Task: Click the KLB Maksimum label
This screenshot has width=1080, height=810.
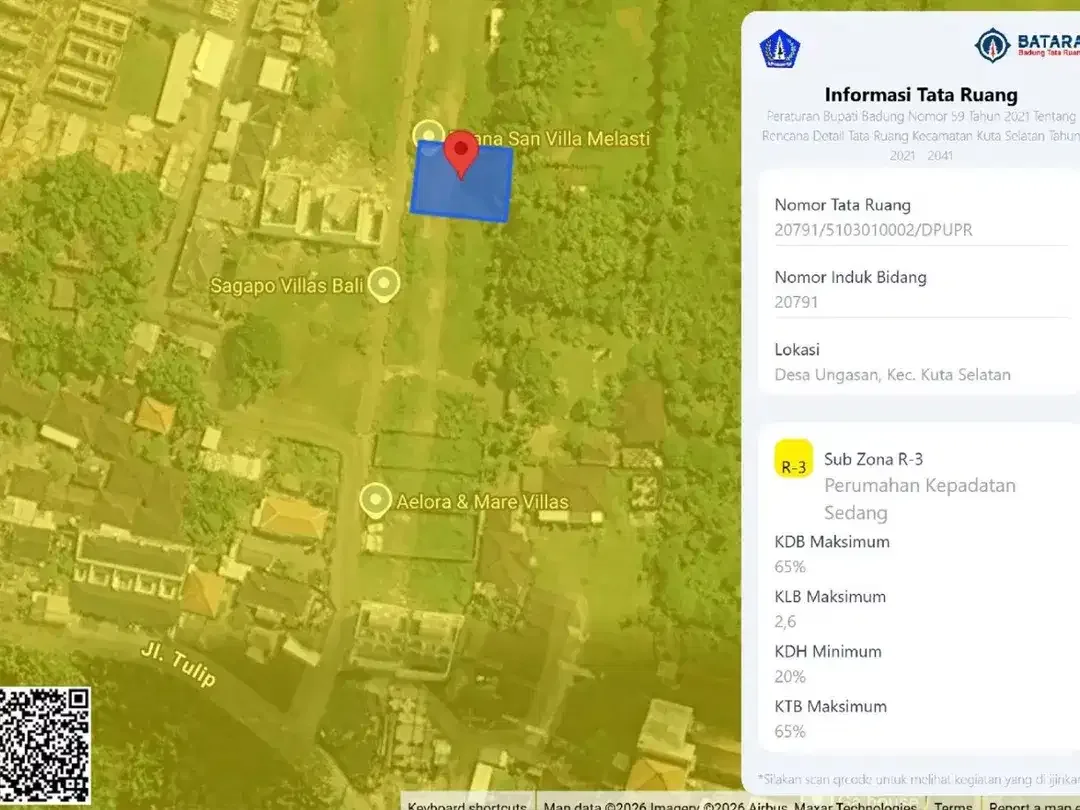Action: [x=830, y=596]
